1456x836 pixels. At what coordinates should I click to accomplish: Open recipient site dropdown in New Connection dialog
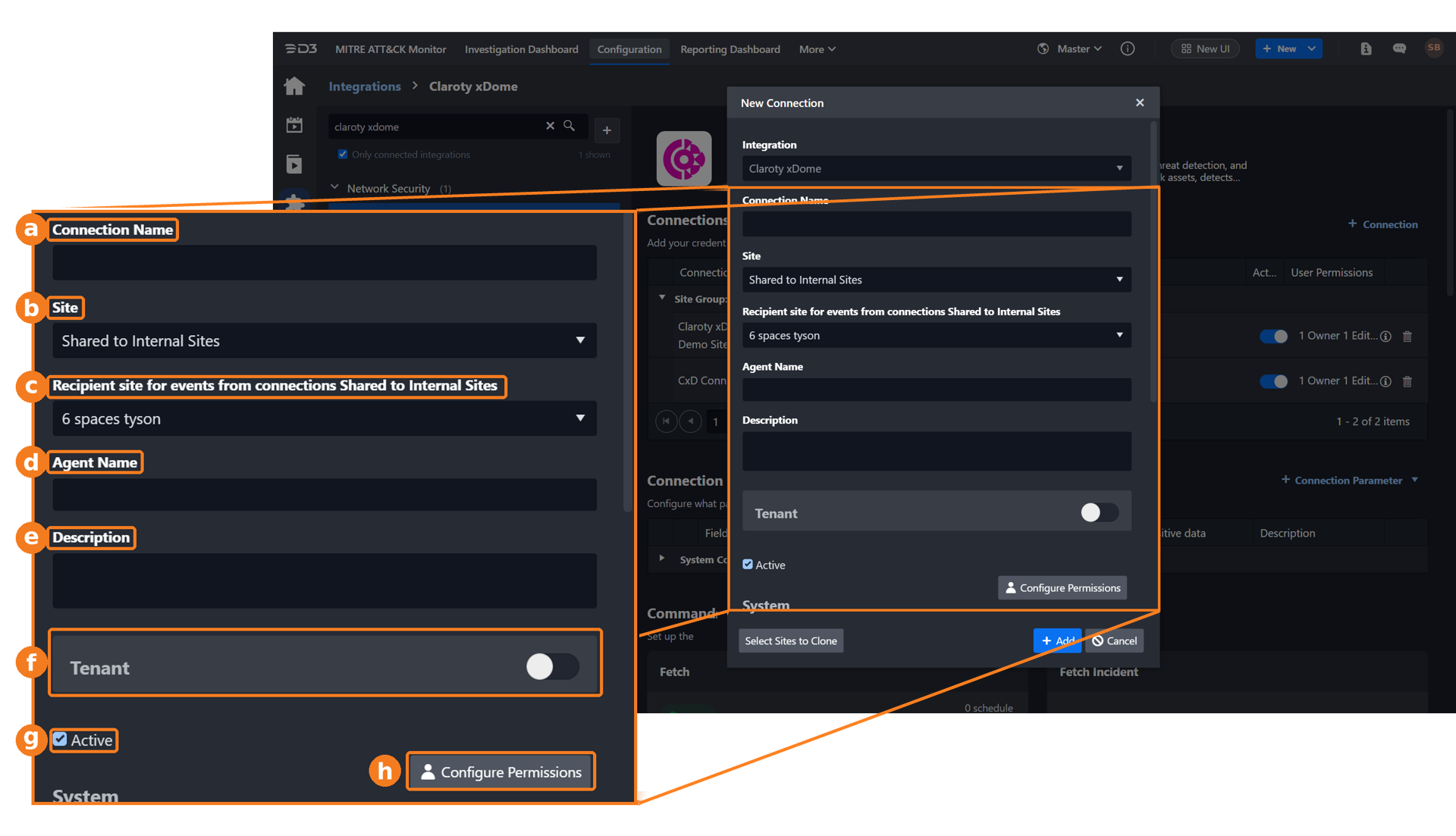937,335
